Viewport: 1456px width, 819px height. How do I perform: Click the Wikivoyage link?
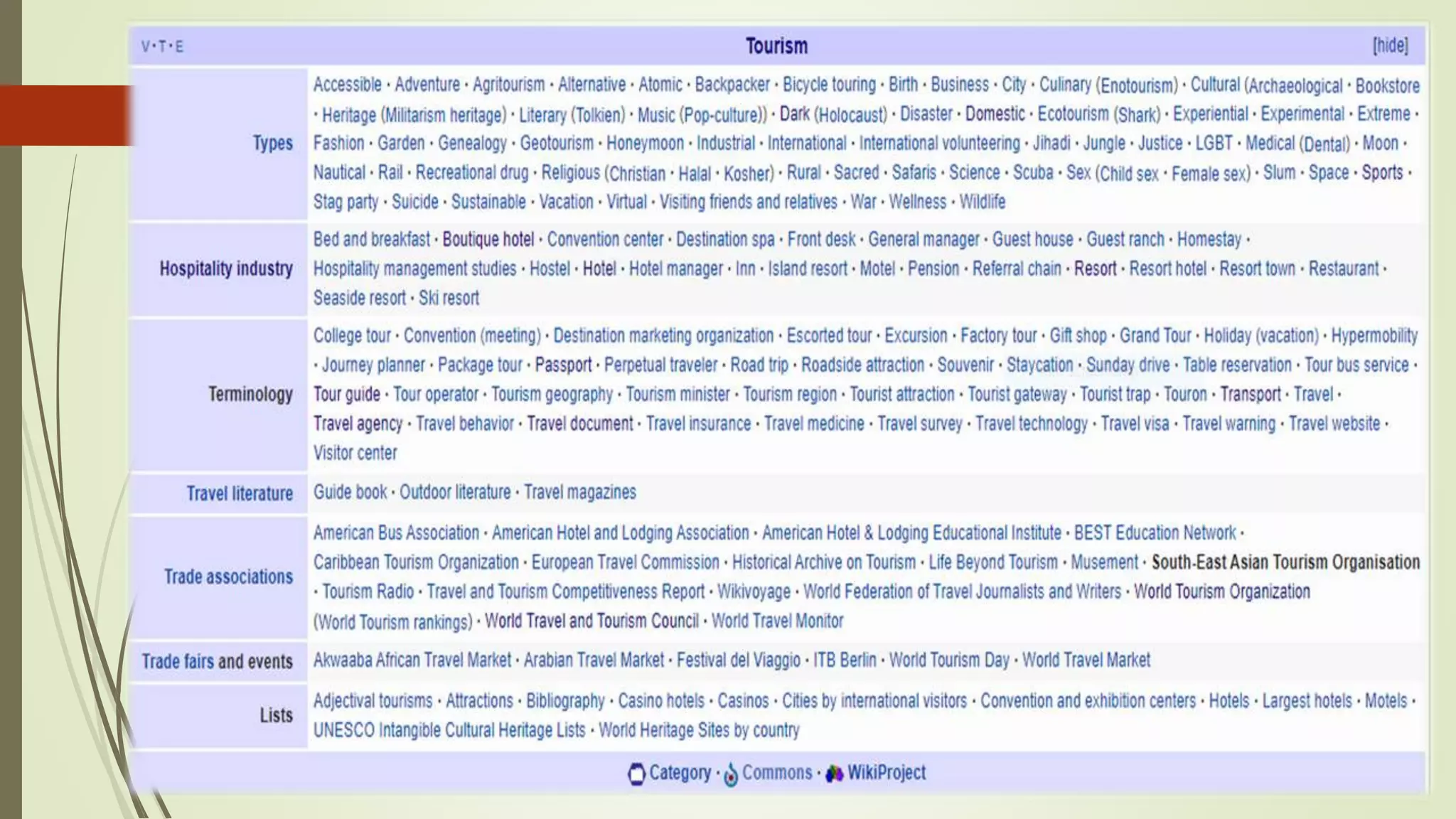pos(753,591)
